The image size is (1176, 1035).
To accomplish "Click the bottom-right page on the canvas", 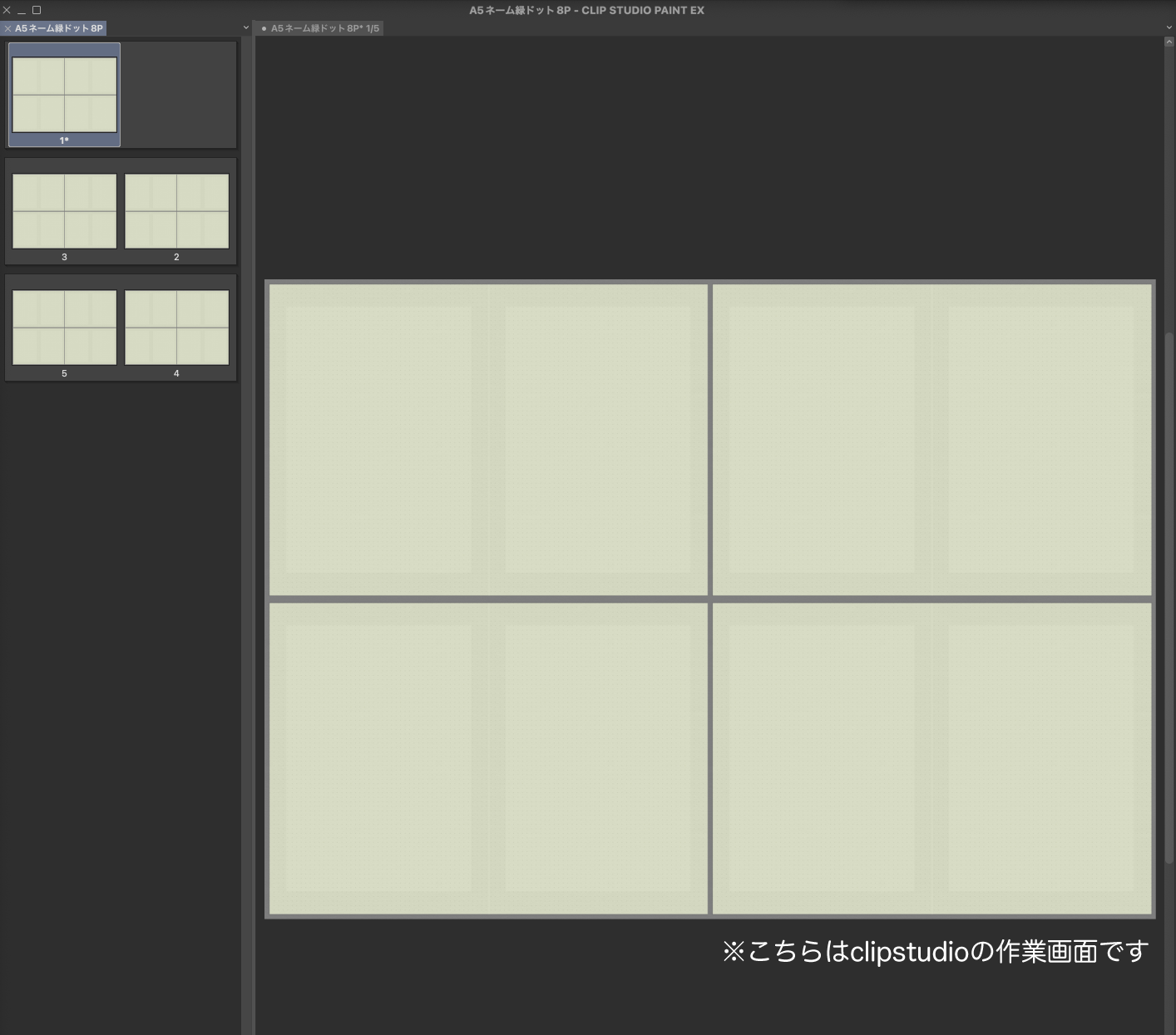I will 931,757.
